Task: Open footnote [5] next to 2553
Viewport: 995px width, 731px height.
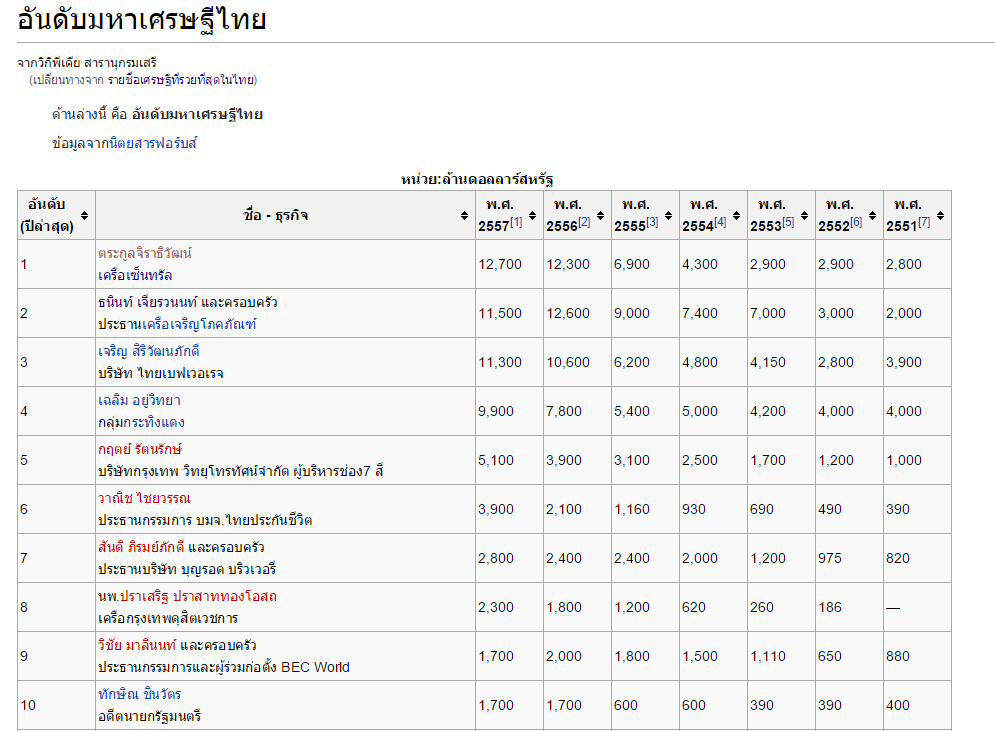Action: [787, 222]
